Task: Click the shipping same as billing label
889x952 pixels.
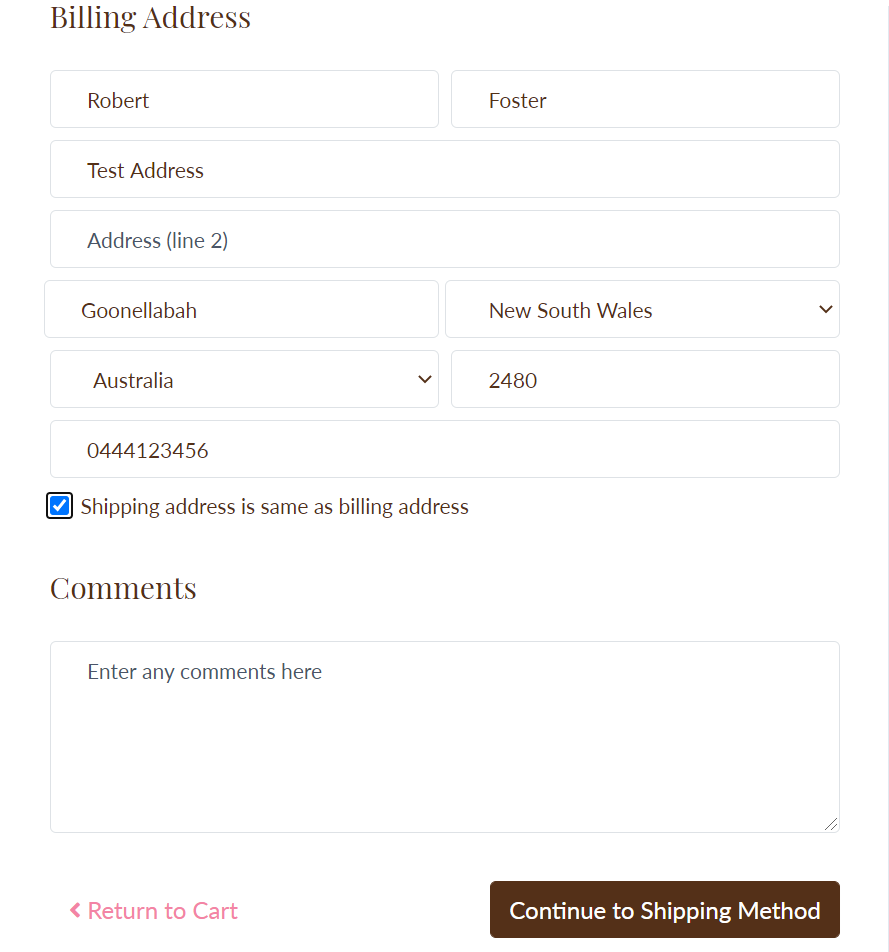Action: (x=274, y=507)
